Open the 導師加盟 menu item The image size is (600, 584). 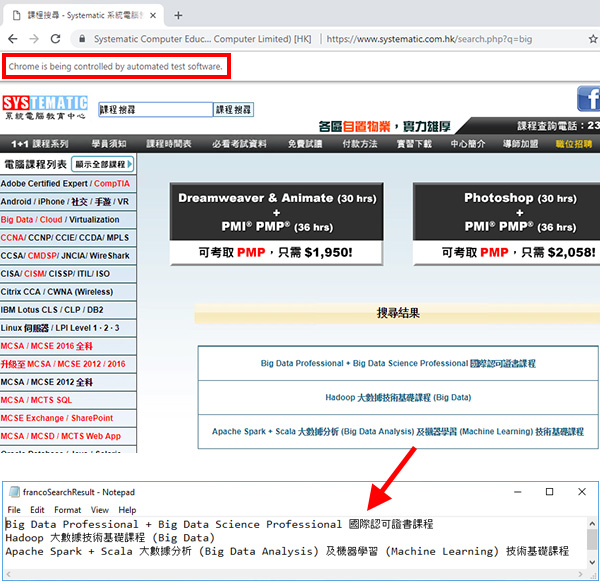pos(520,144)
